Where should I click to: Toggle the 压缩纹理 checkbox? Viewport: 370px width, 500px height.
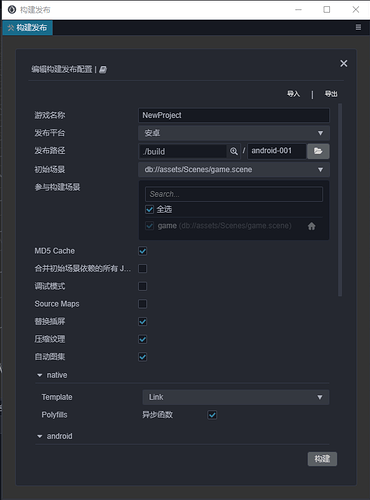point(143,339)
